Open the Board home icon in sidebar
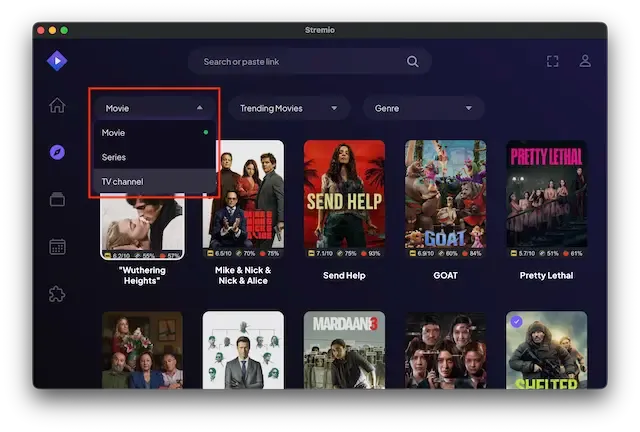Viewport: 640px width, 432px height. click(57, 105)
